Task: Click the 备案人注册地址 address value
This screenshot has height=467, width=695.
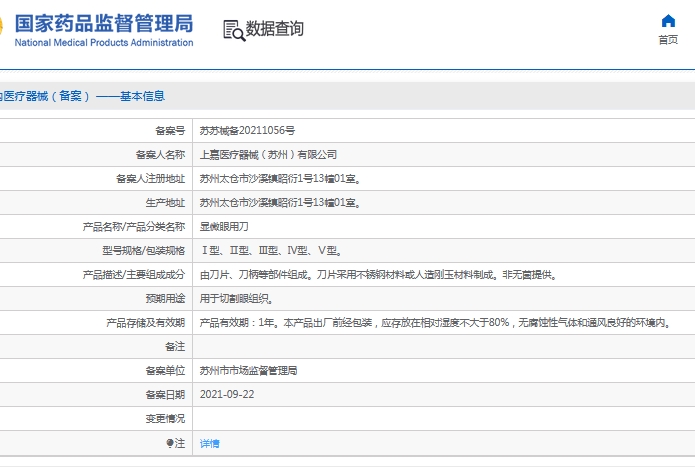Action: click(281, 179)
